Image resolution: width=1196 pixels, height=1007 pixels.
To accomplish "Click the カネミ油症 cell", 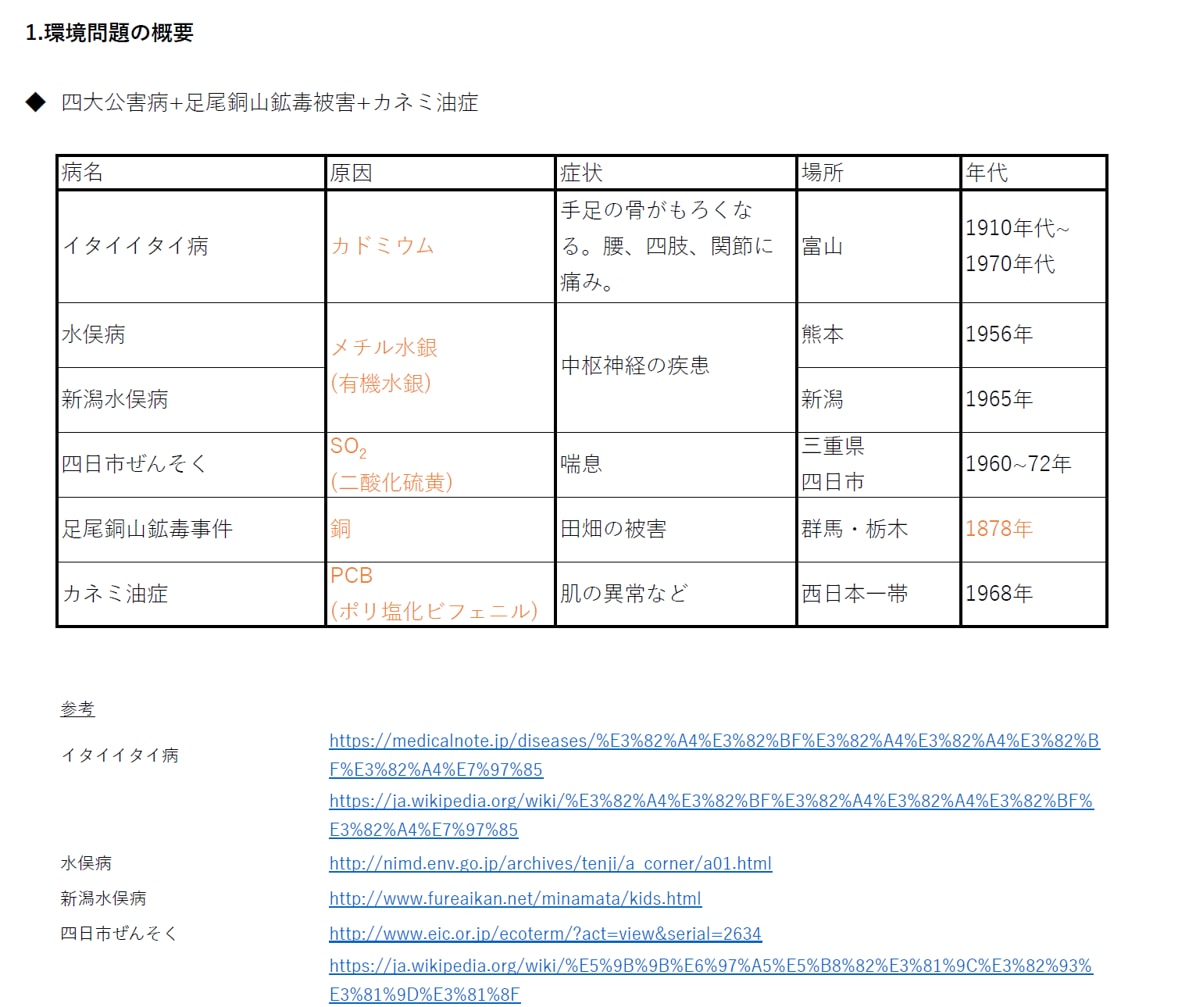I will coord(191,594).
